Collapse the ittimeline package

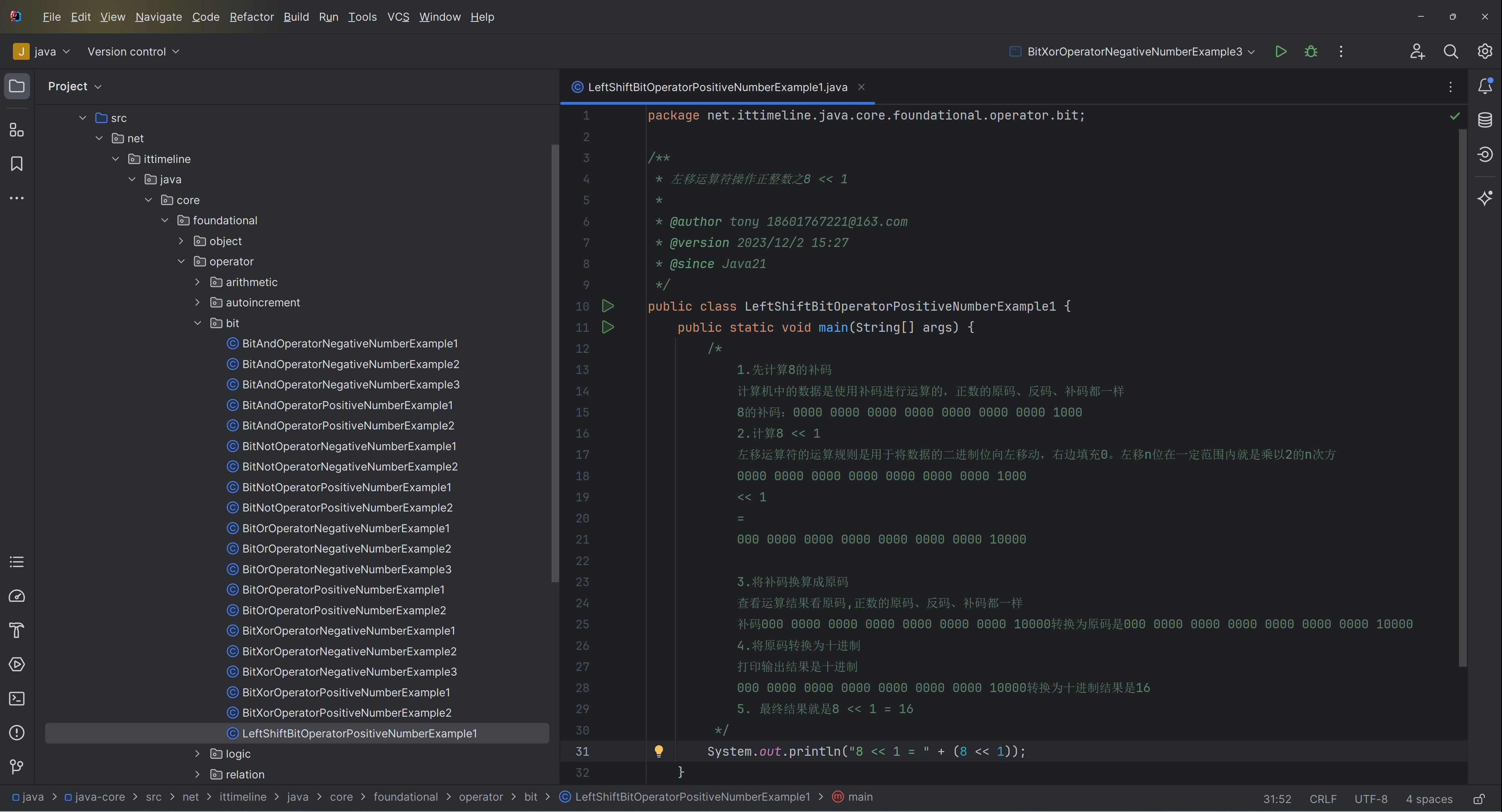(115, 159)
